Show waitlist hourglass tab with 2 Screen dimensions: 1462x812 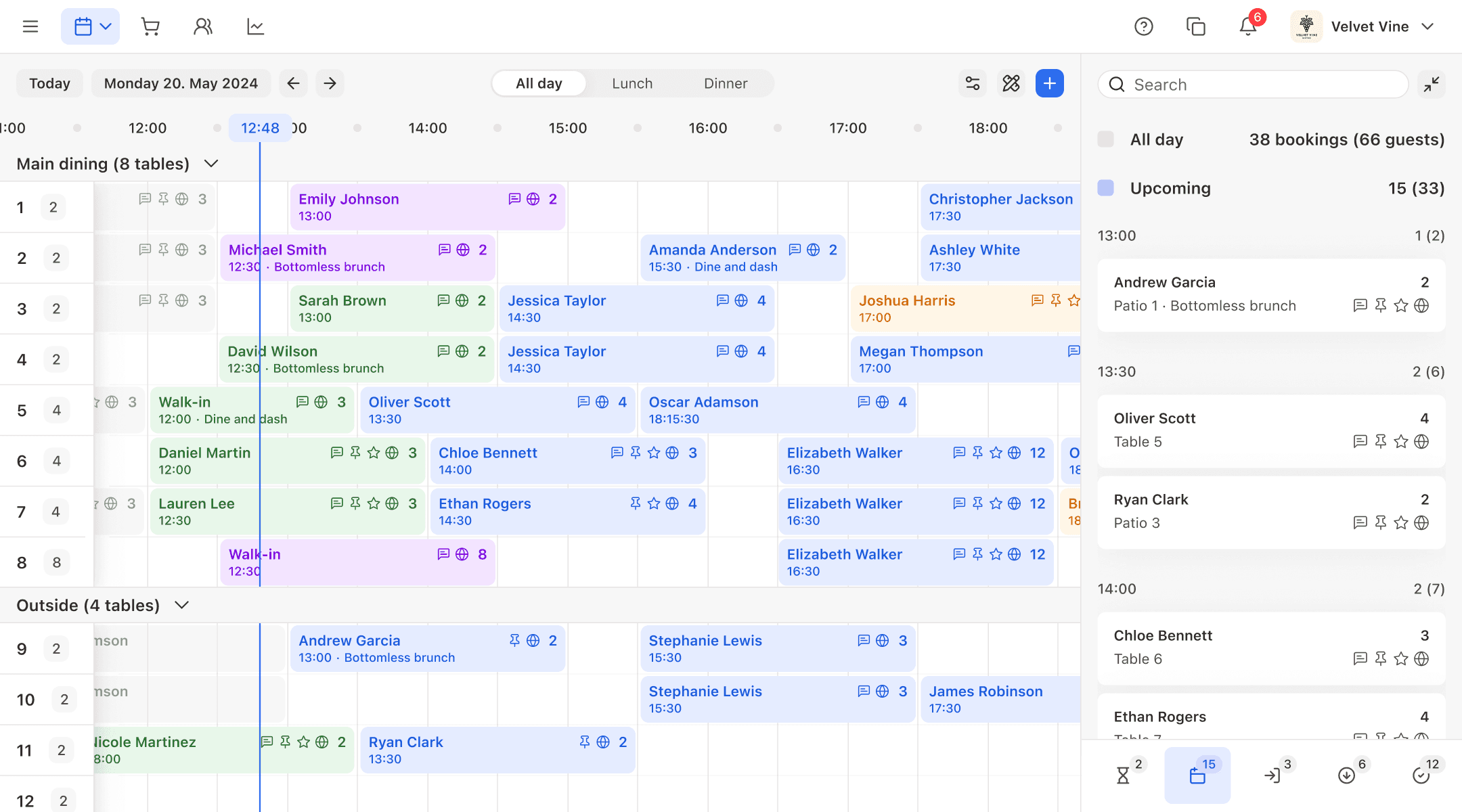pyautogui.click(x=1124, y=775)
